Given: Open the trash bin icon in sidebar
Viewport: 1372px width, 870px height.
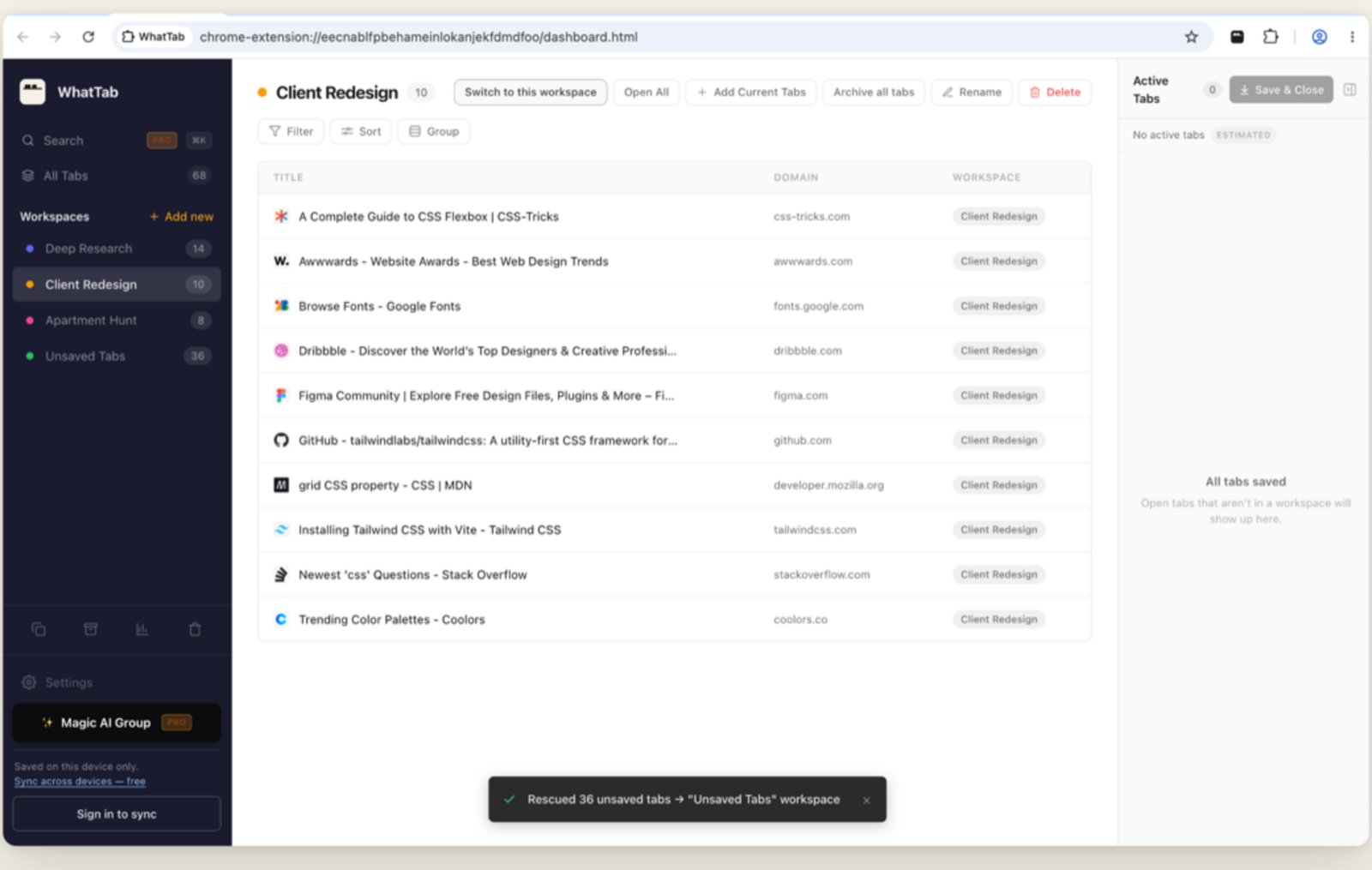Looking at the screenshot, I should (x=195, y=629).
